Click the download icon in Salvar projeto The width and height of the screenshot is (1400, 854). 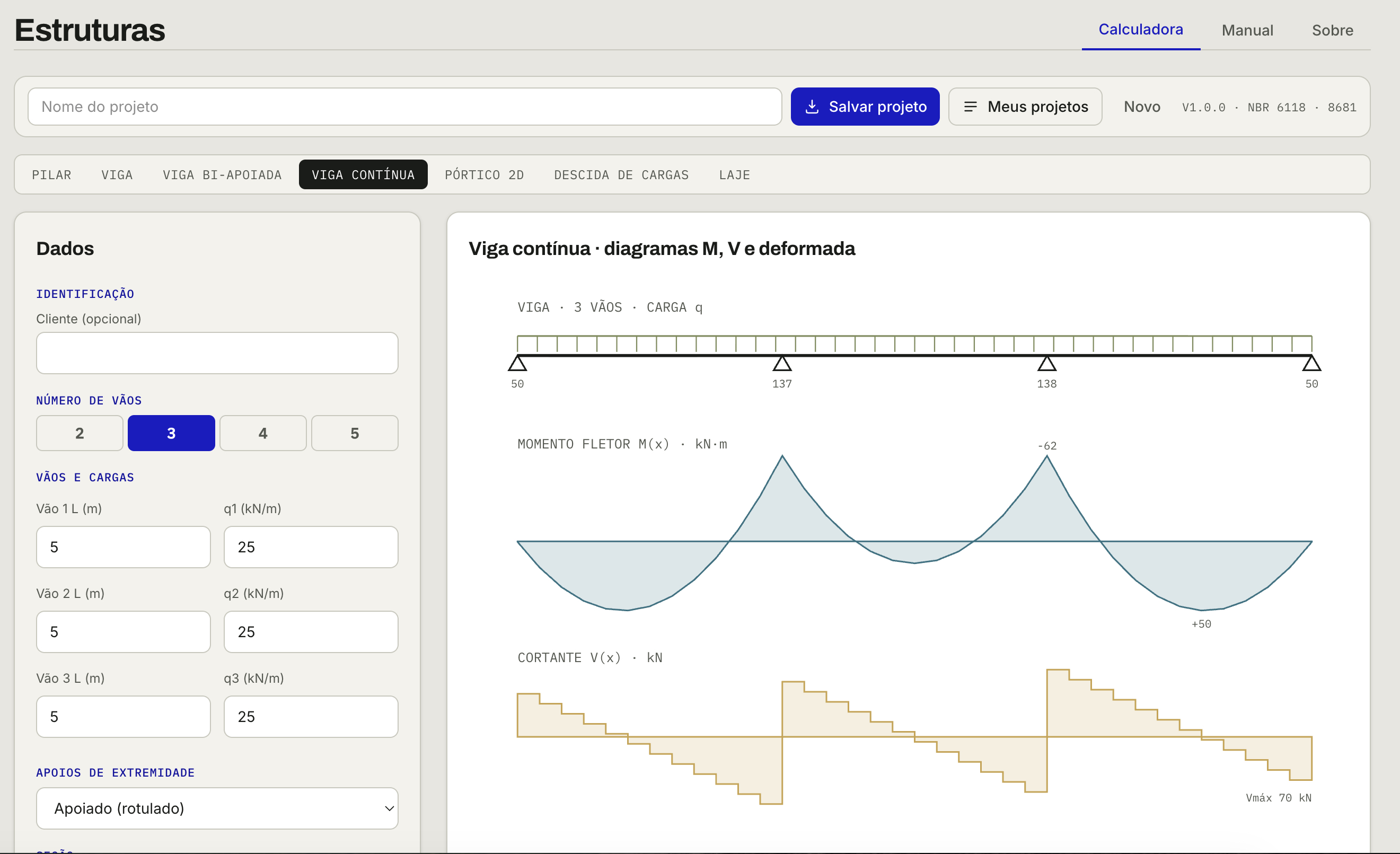[x=812, y=107]
